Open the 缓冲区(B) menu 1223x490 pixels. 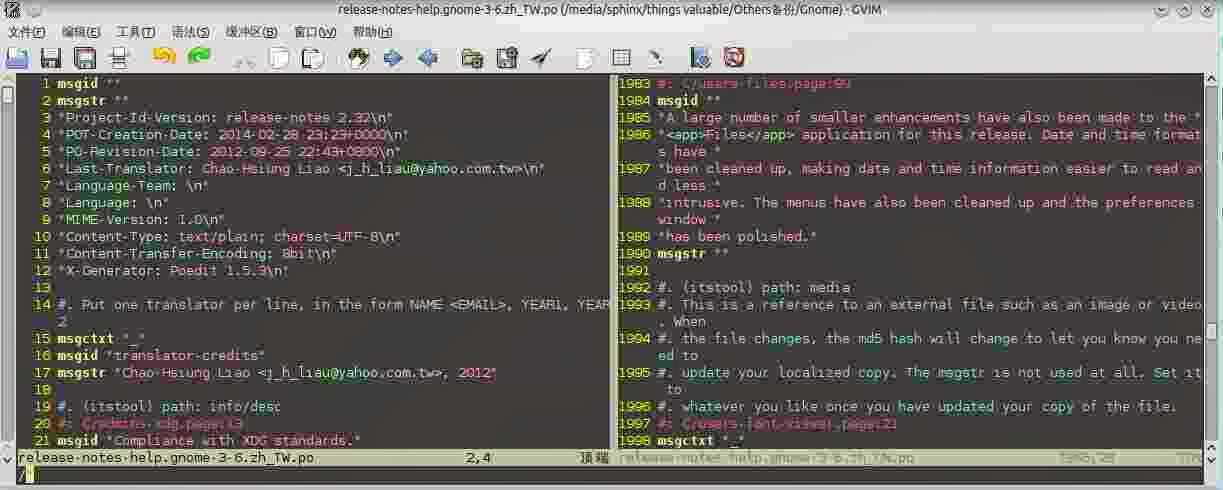pos(251,32)
